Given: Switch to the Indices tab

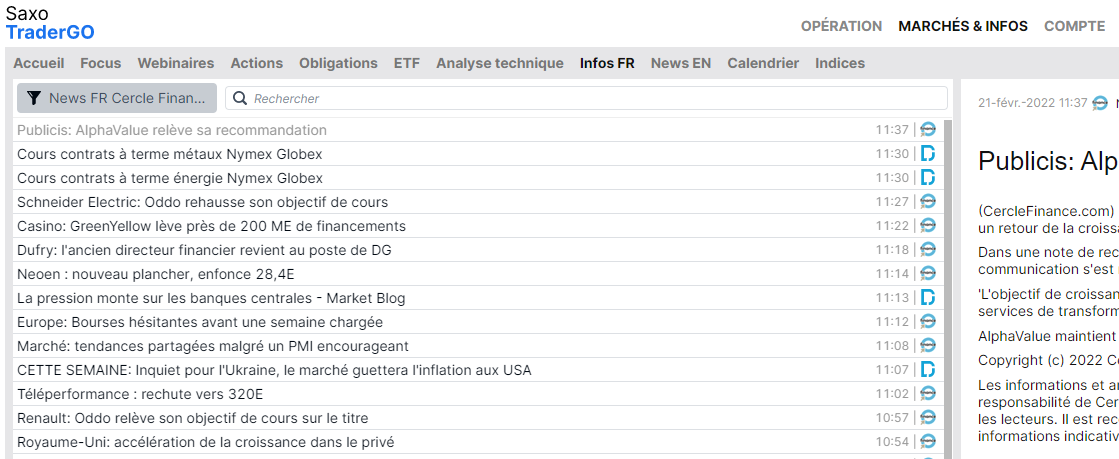Looking at the screenshot, I should [x=840, y=63].
